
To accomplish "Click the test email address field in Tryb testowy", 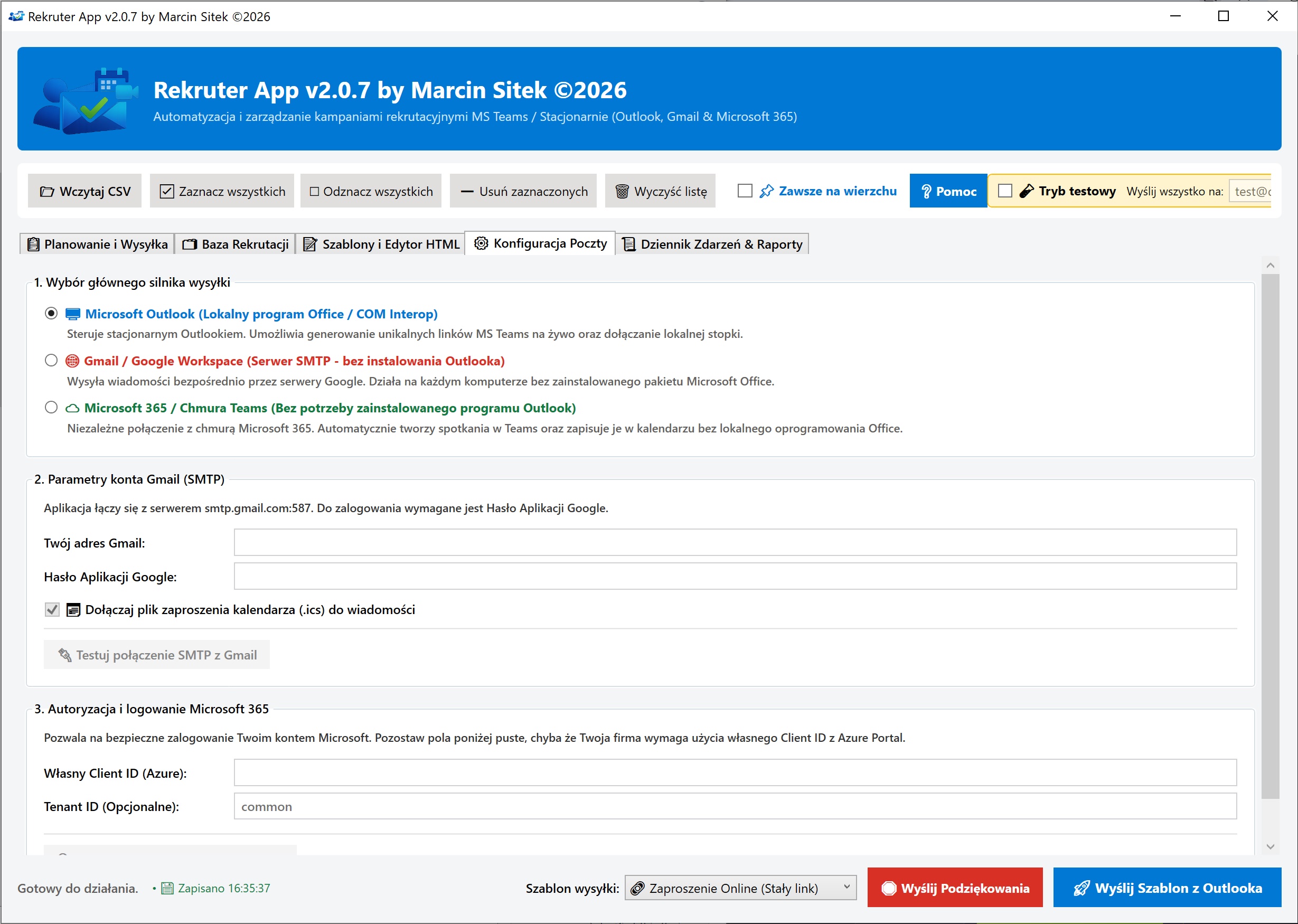I will click(1250, 191).
